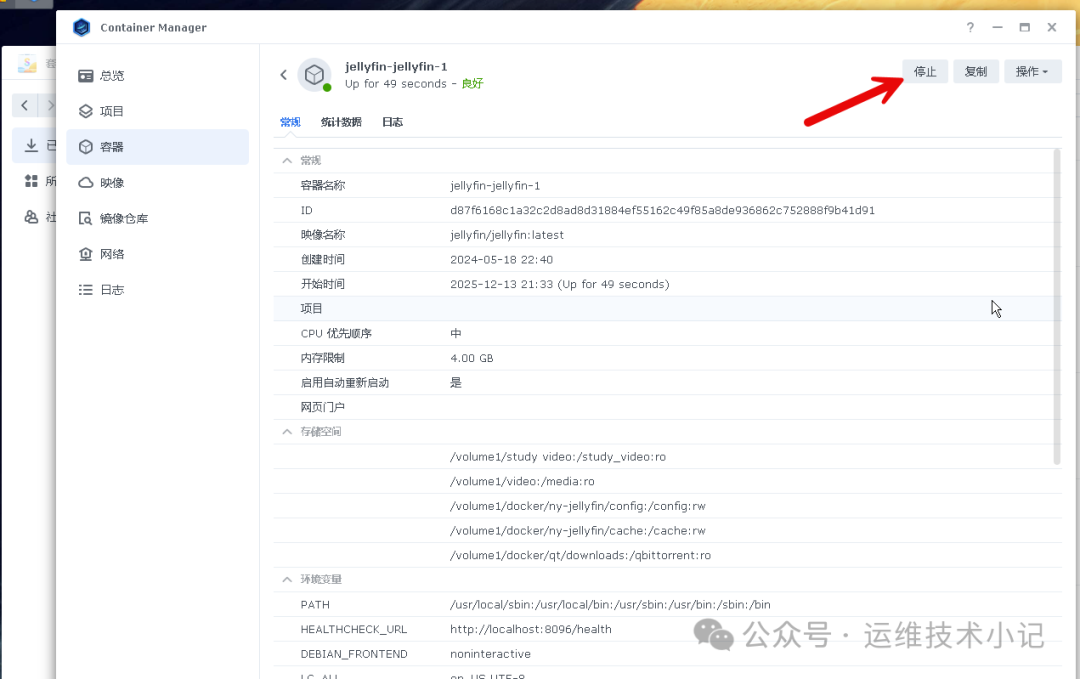
Task: Click the /volume1/docker/qt/downloads:/qbittorrent:ro entry
Action: 581,555
